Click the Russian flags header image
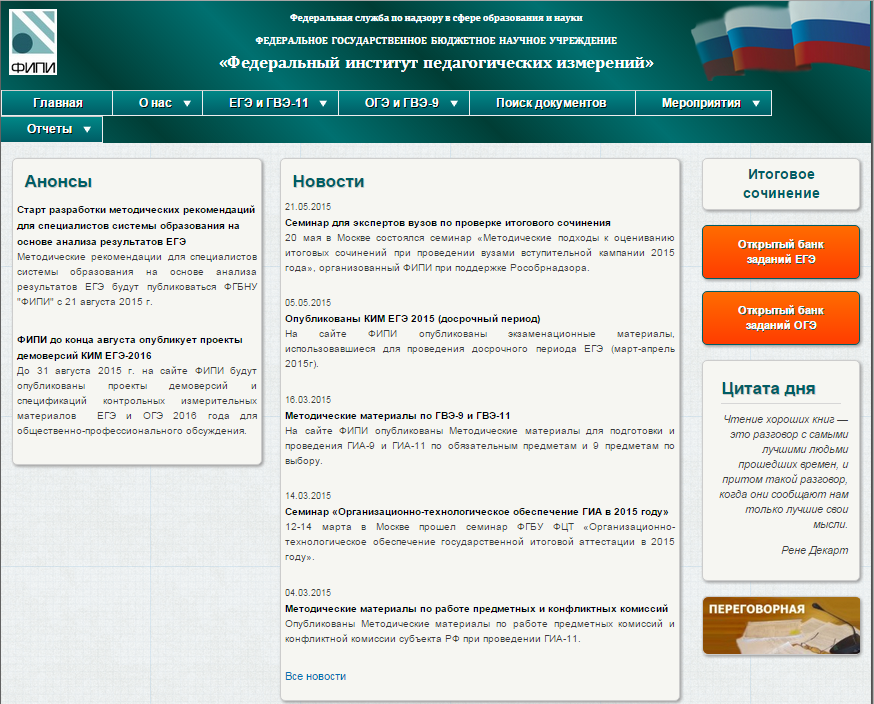Viewport: 874px width, 704px height. pyautogui.click(x=781, y=40)
